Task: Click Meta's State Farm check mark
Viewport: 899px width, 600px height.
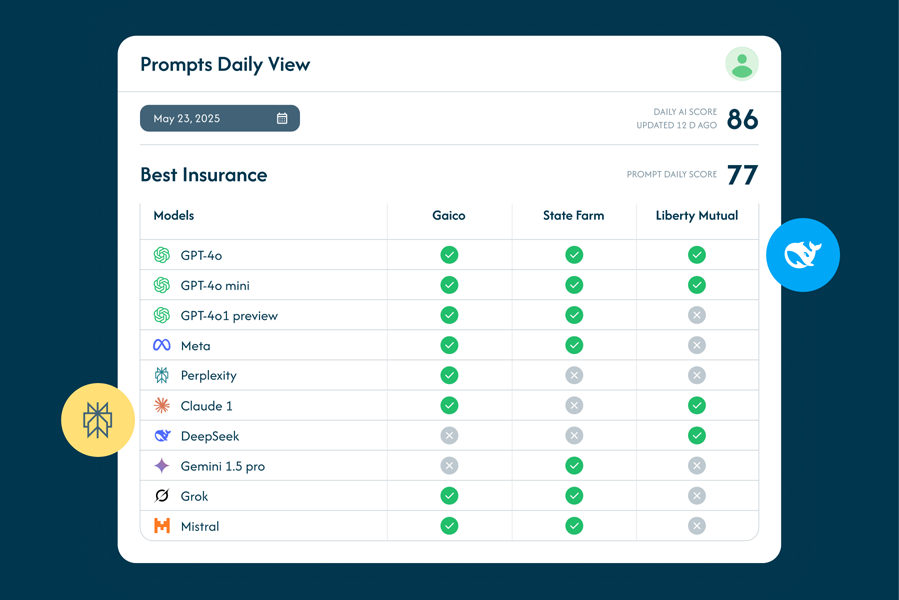Action: click(574, 345)
